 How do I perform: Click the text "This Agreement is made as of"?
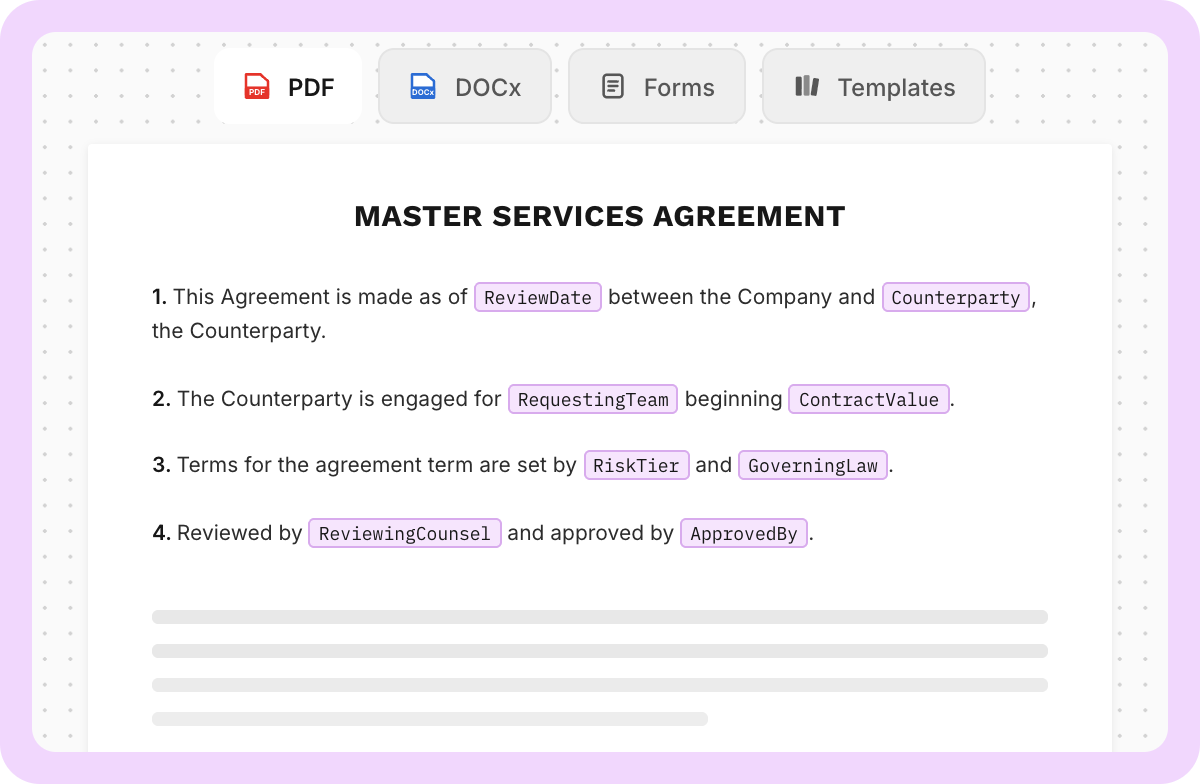(320, 297)
